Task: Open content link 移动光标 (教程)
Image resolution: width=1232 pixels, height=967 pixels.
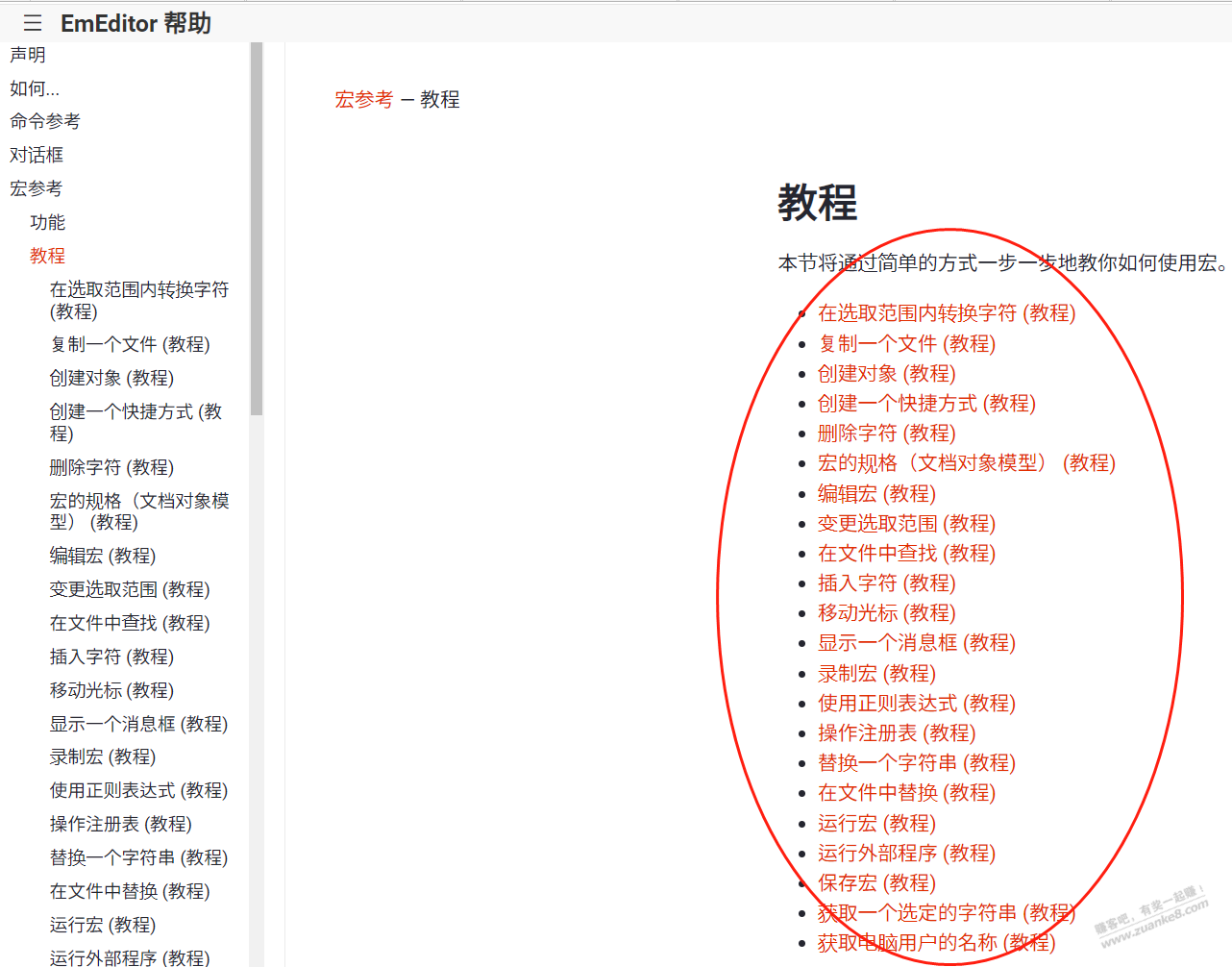Action: coord(887,612)
